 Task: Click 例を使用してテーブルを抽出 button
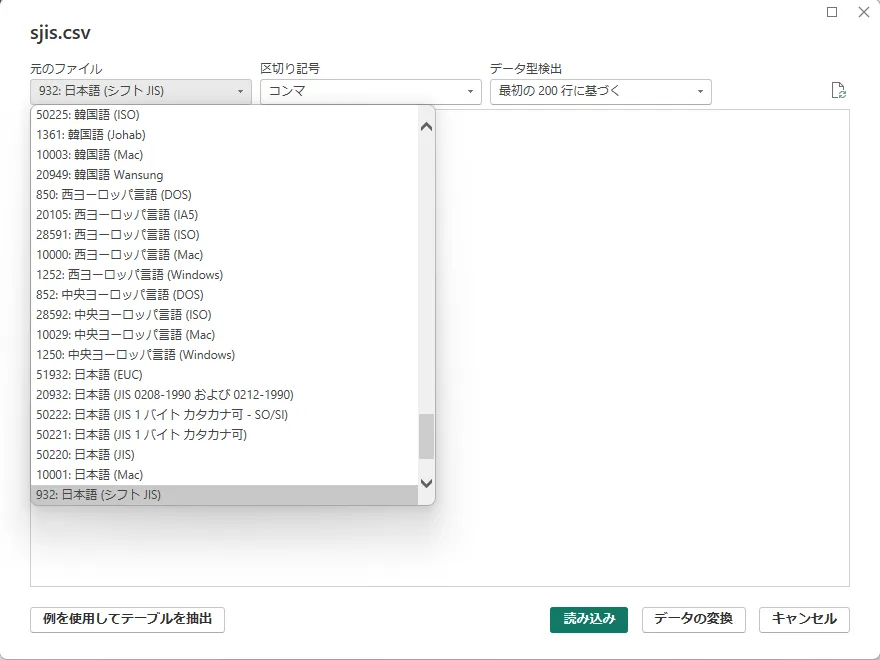127,620
